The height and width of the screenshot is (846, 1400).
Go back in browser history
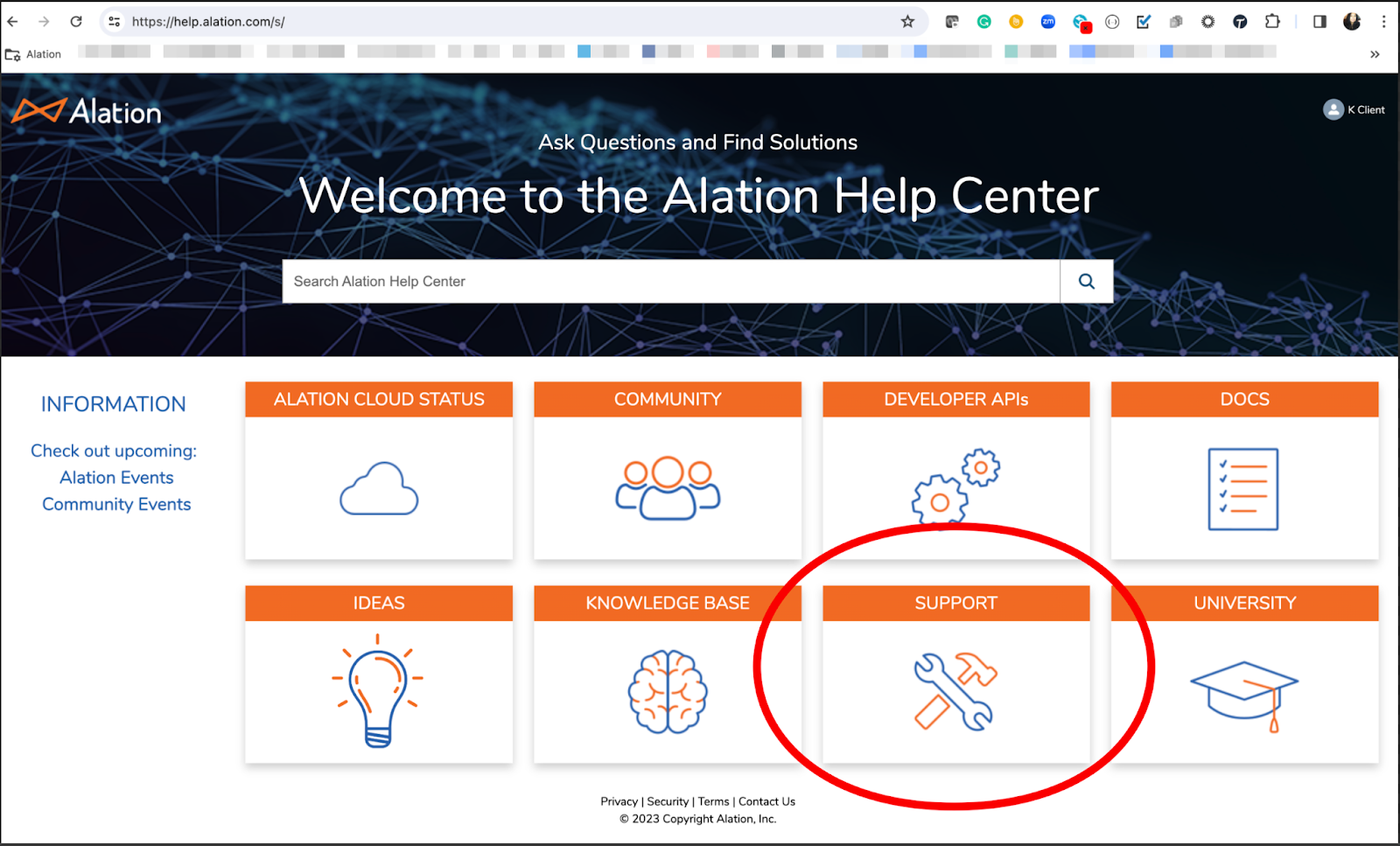[13, 22]
